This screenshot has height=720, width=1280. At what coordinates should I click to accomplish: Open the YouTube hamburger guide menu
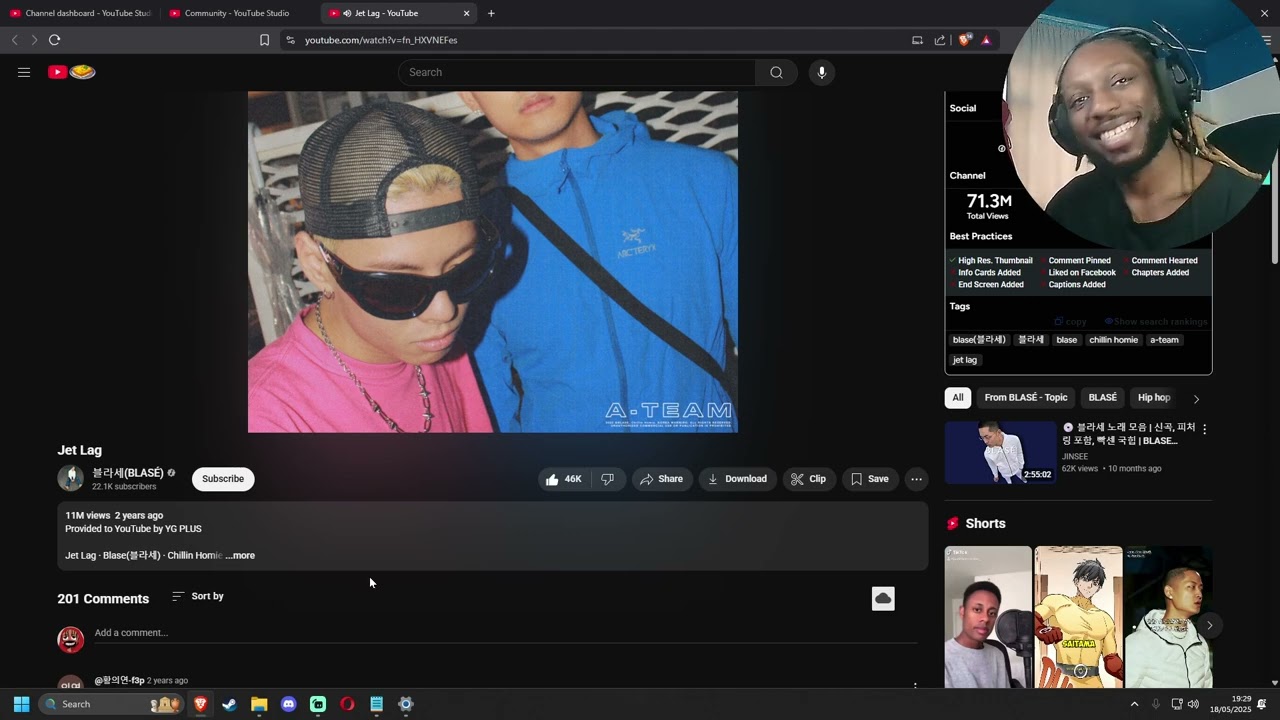[x=24, y=72]
